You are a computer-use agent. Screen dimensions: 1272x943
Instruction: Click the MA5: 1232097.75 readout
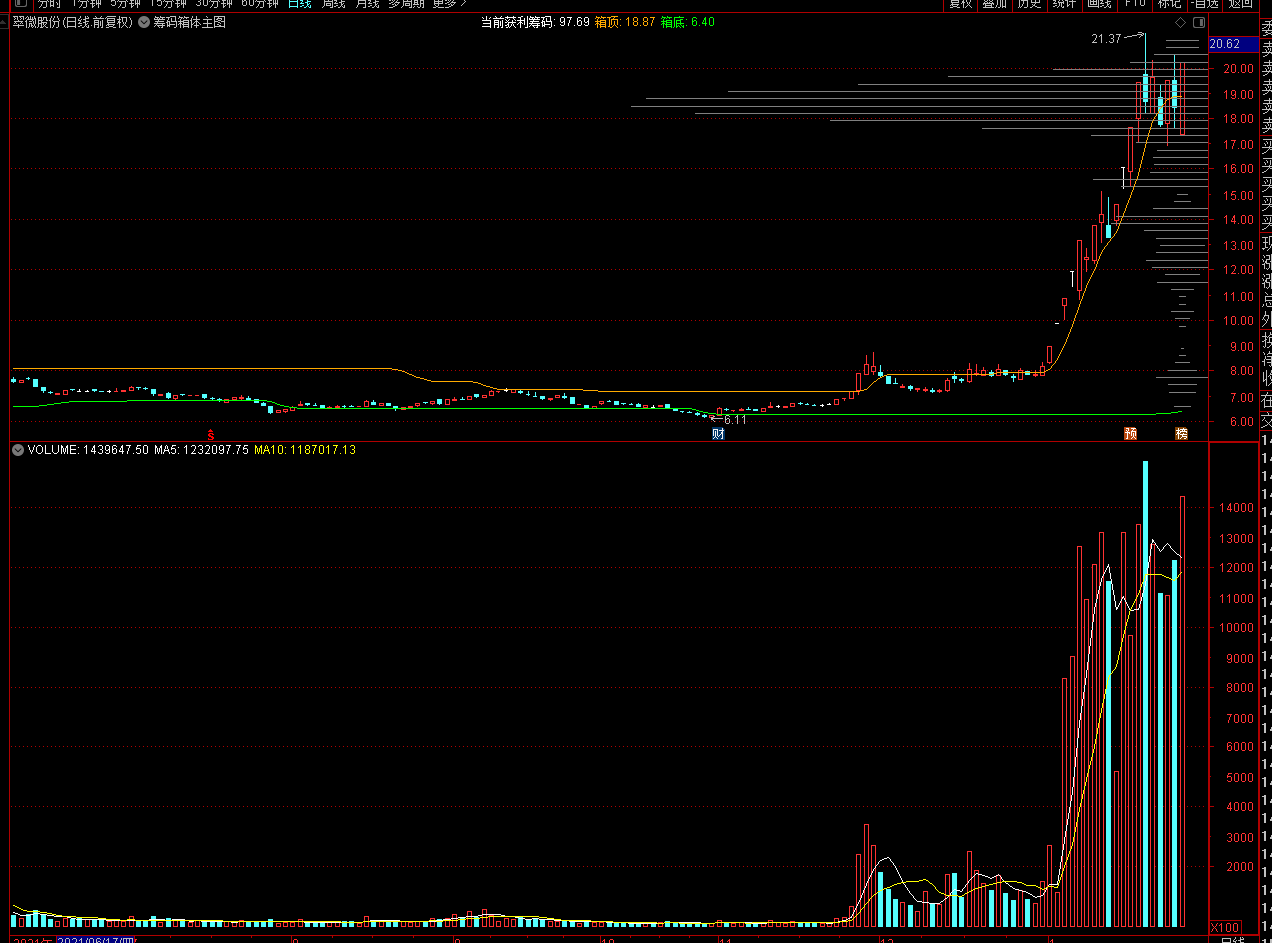tap(202, 450)
